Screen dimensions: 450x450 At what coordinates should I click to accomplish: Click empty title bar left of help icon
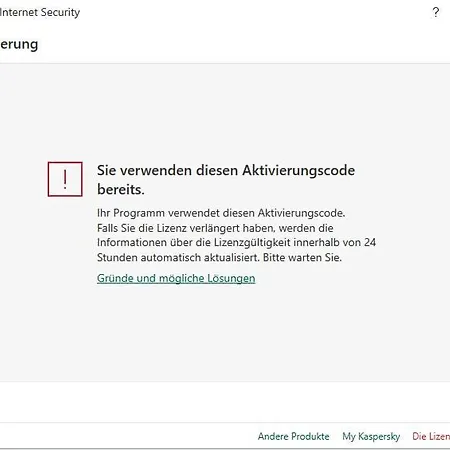point(253,13)
